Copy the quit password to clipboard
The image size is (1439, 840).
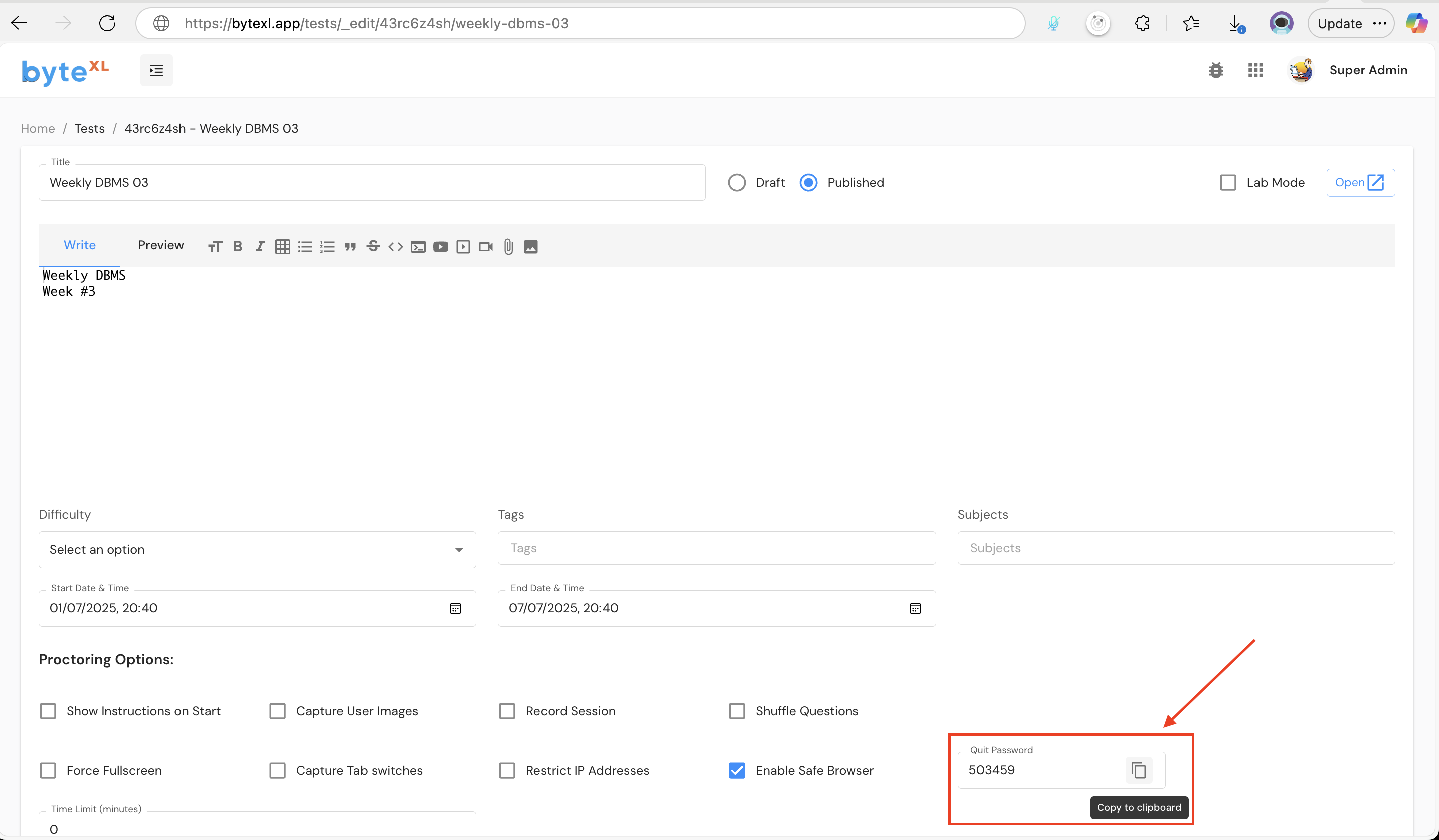click(x=1138, y=770)
